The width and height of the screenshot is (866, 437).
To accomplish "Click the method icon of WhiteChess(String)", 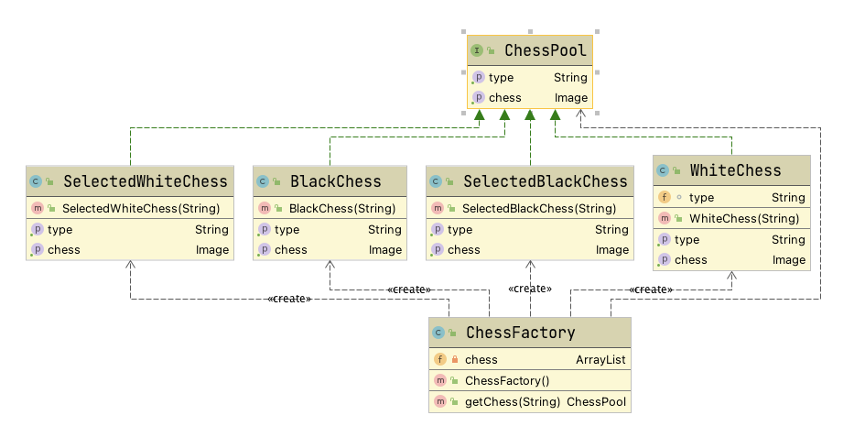I will [664, 218].
